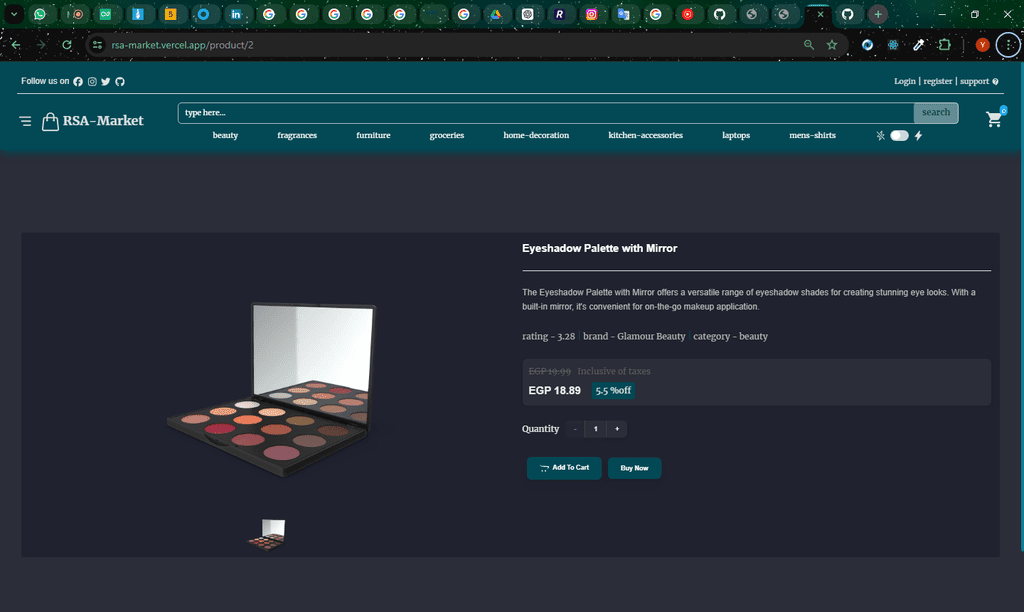This screenshot has height=612, width=1024.
Task: Click the RSA-Market shopping bag logo
Action: (50, 121)
